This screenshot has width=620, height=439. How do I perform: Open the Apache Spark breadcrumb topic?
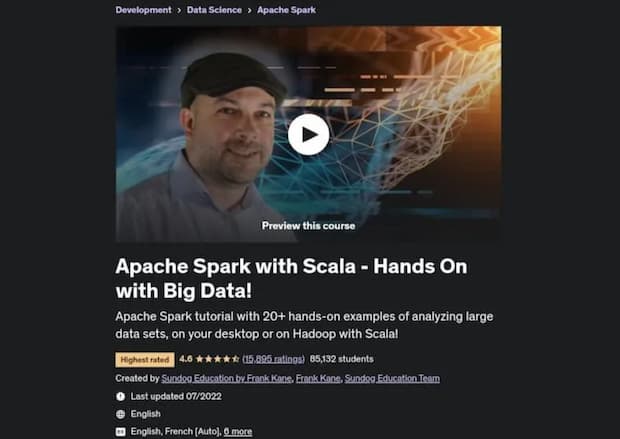point(286,10)
